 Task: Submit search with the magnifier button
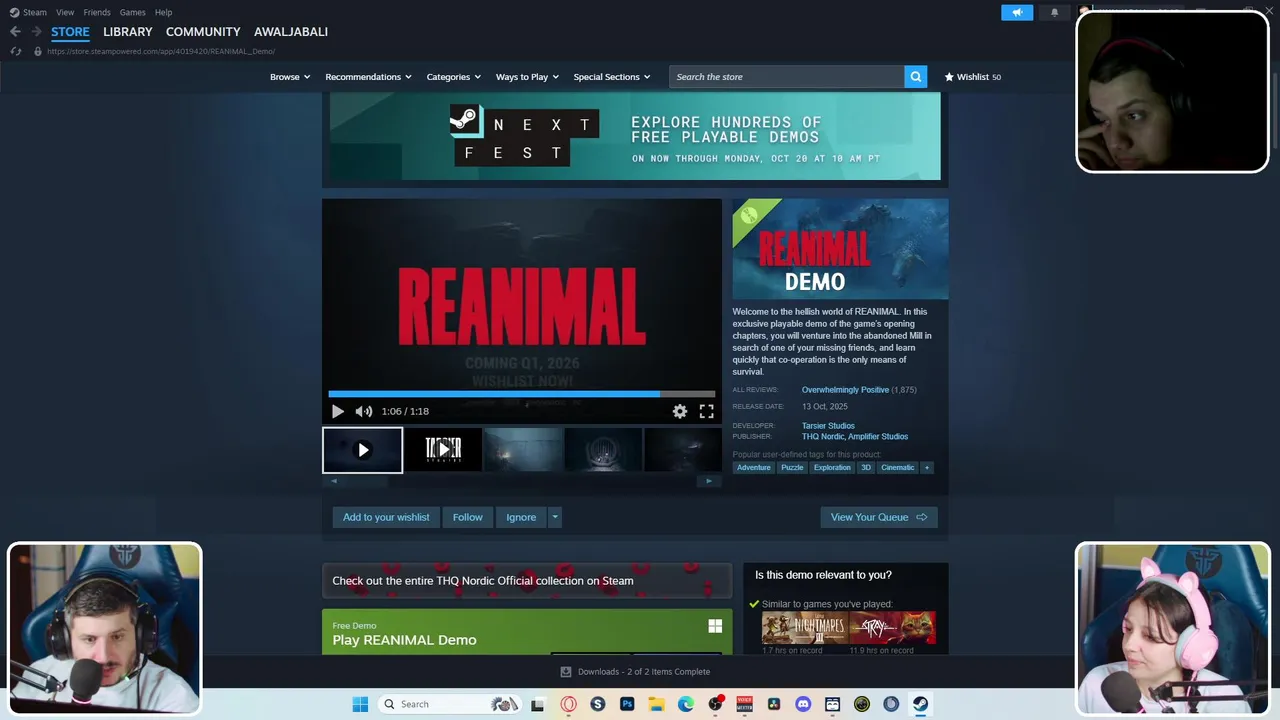(x=915, y=77)
